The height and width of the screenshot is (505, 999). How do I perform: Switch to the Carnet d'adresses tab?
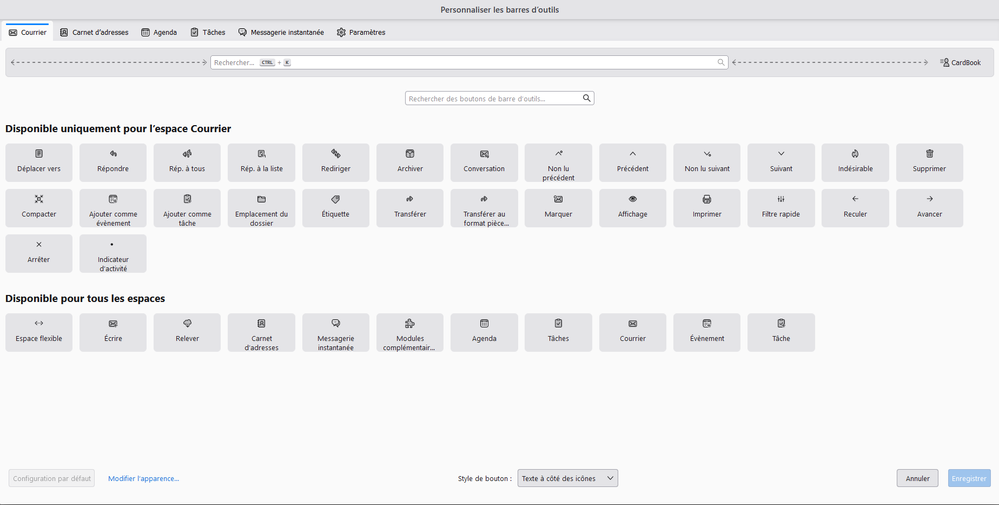(x=94, y=32)
